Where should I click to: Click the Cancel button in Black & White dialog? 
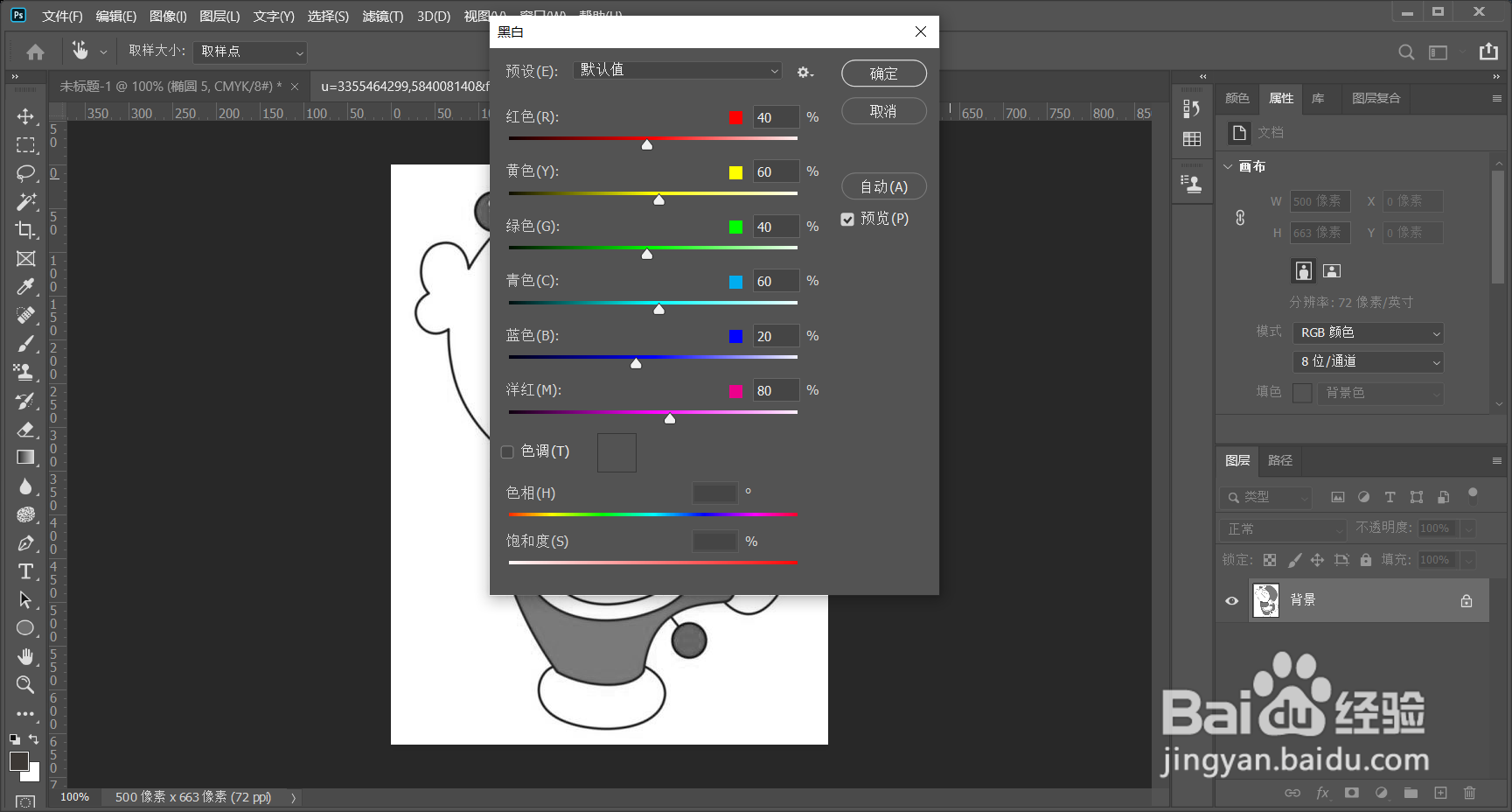pos(884,111)
